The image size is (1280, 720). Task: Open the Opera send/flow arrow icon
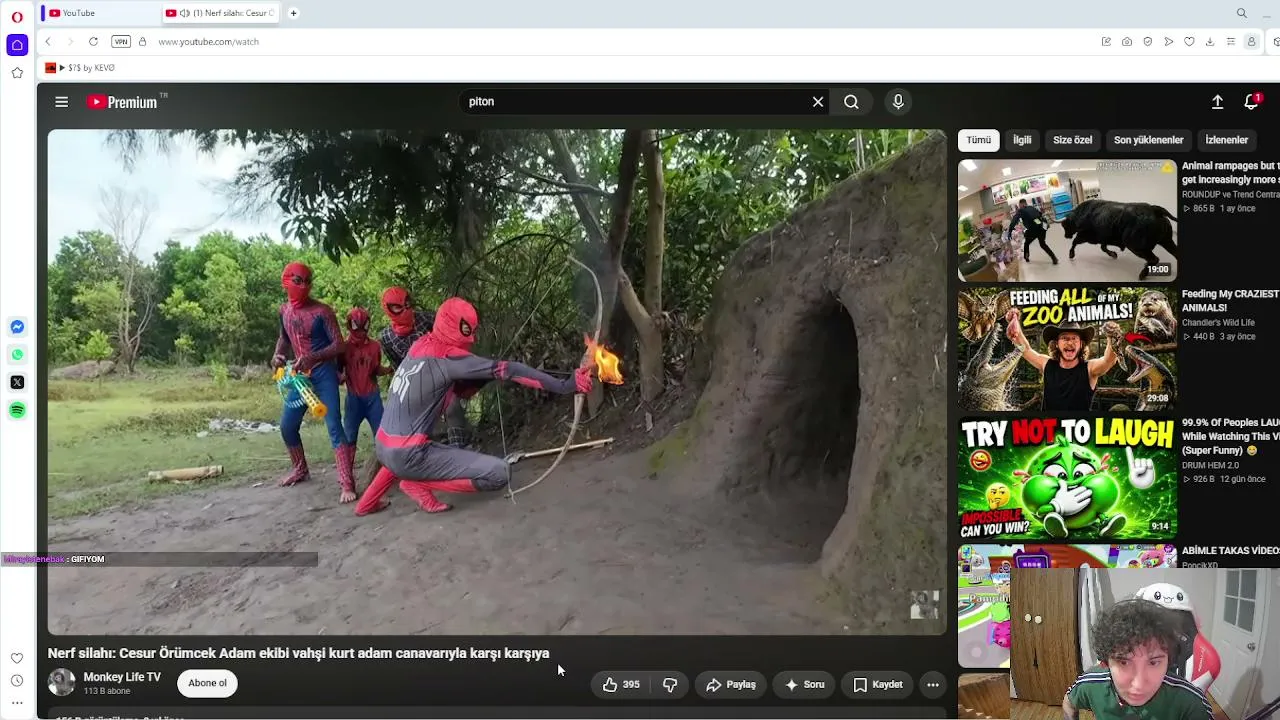coord(1168,42)
